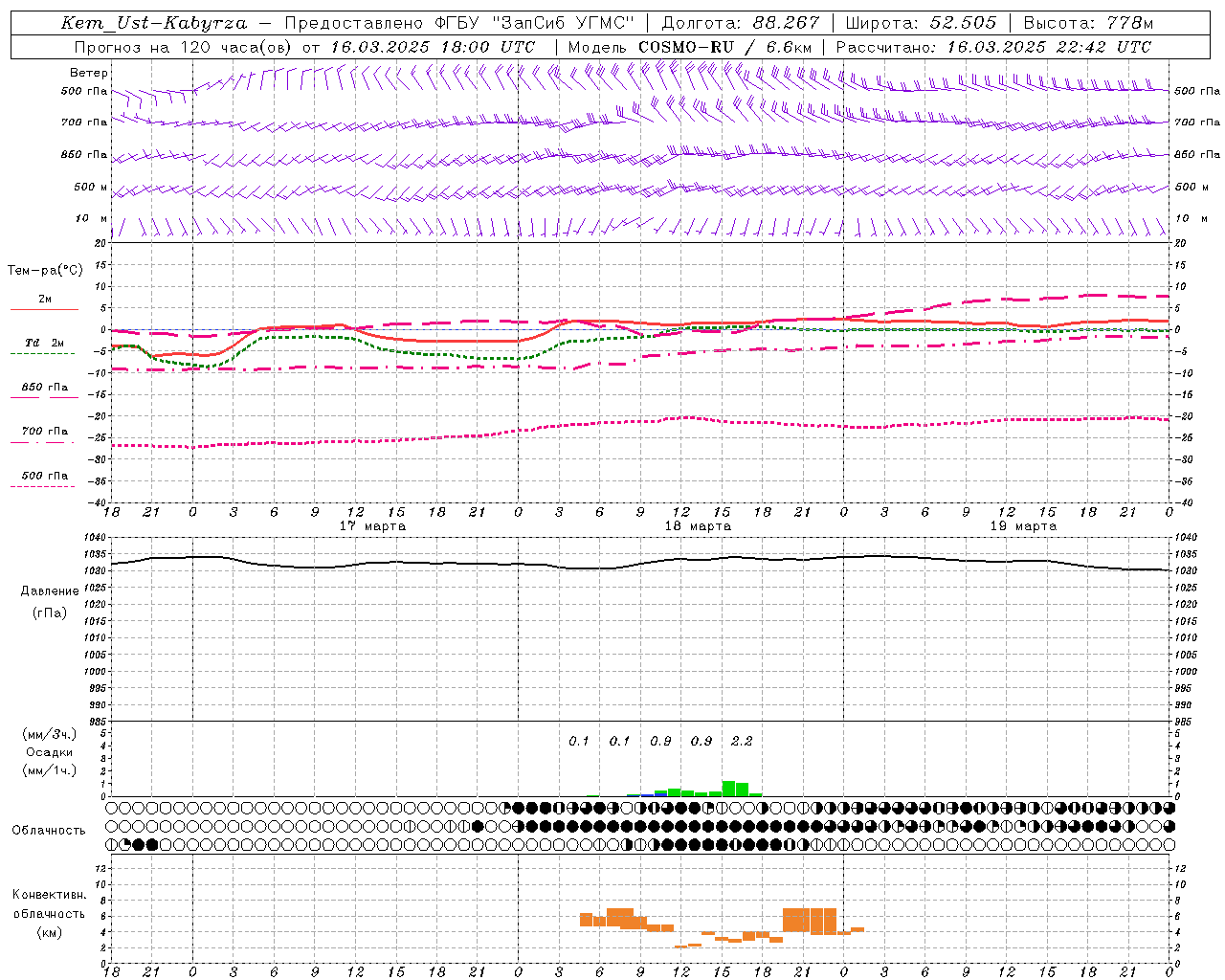
Task: Click the Модель COSMO-RU / 6.6км label
Action: coord(690,47)
